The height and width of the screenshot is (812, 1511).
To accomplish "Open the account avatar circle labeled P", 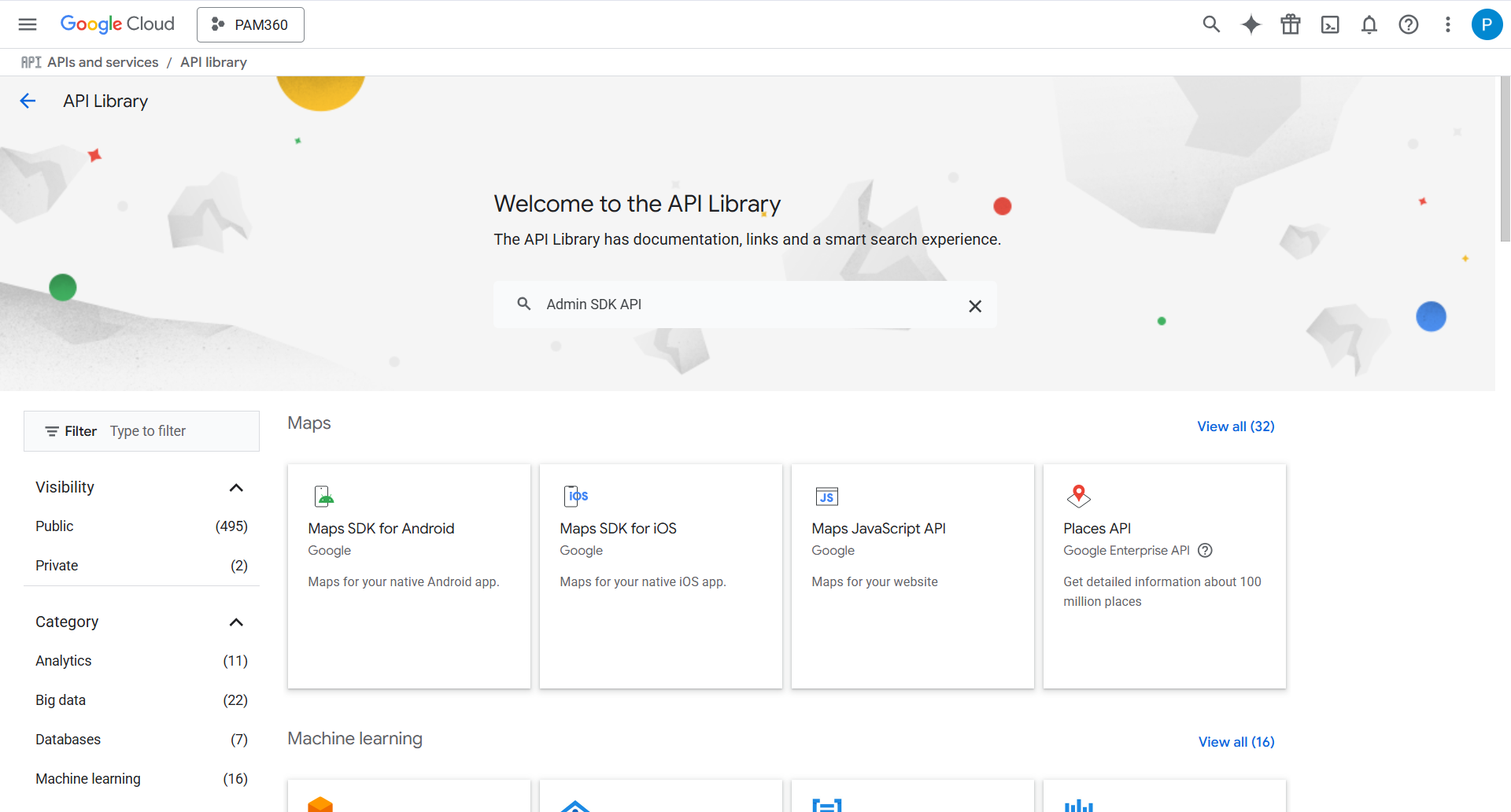I will tap(1487, 24).
